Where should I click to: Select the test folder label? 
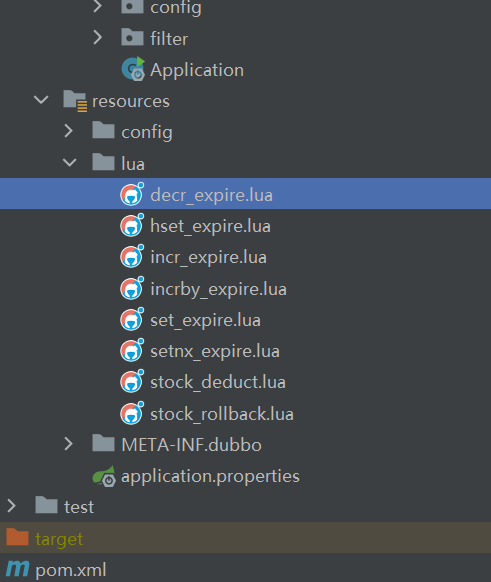pyautogui.click(x=79, y=507)
